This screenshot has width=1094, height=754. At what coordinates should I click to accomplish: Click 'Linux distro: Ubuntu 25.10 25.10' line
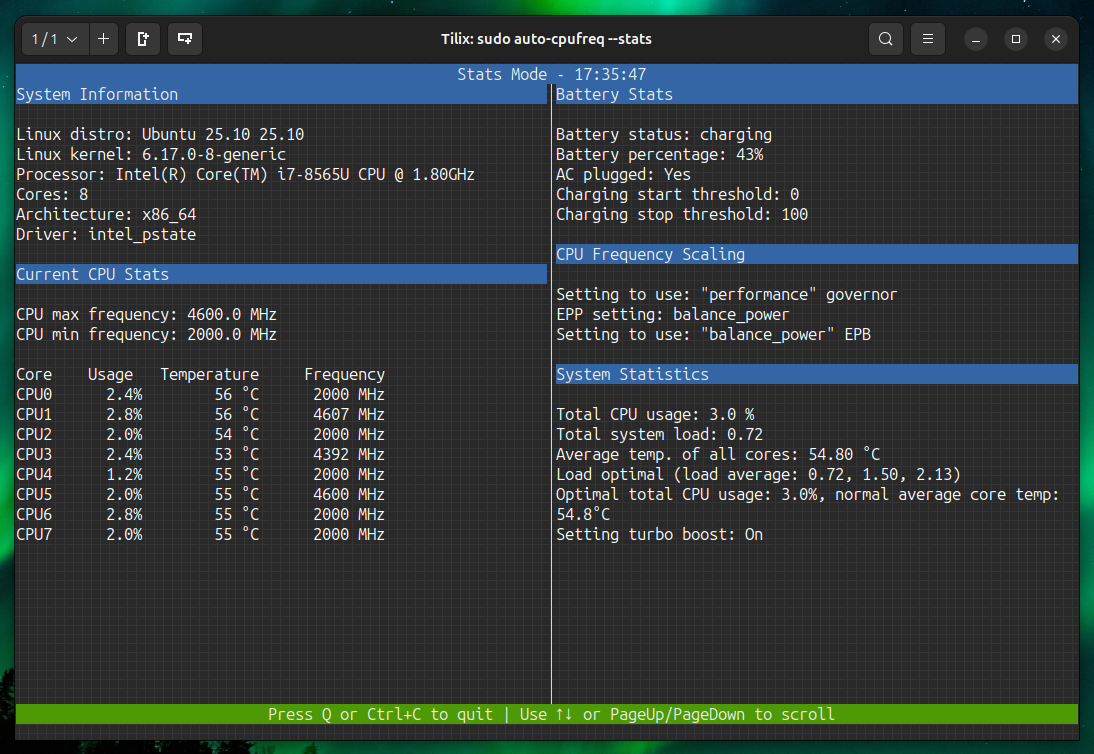tap(160, 134)
